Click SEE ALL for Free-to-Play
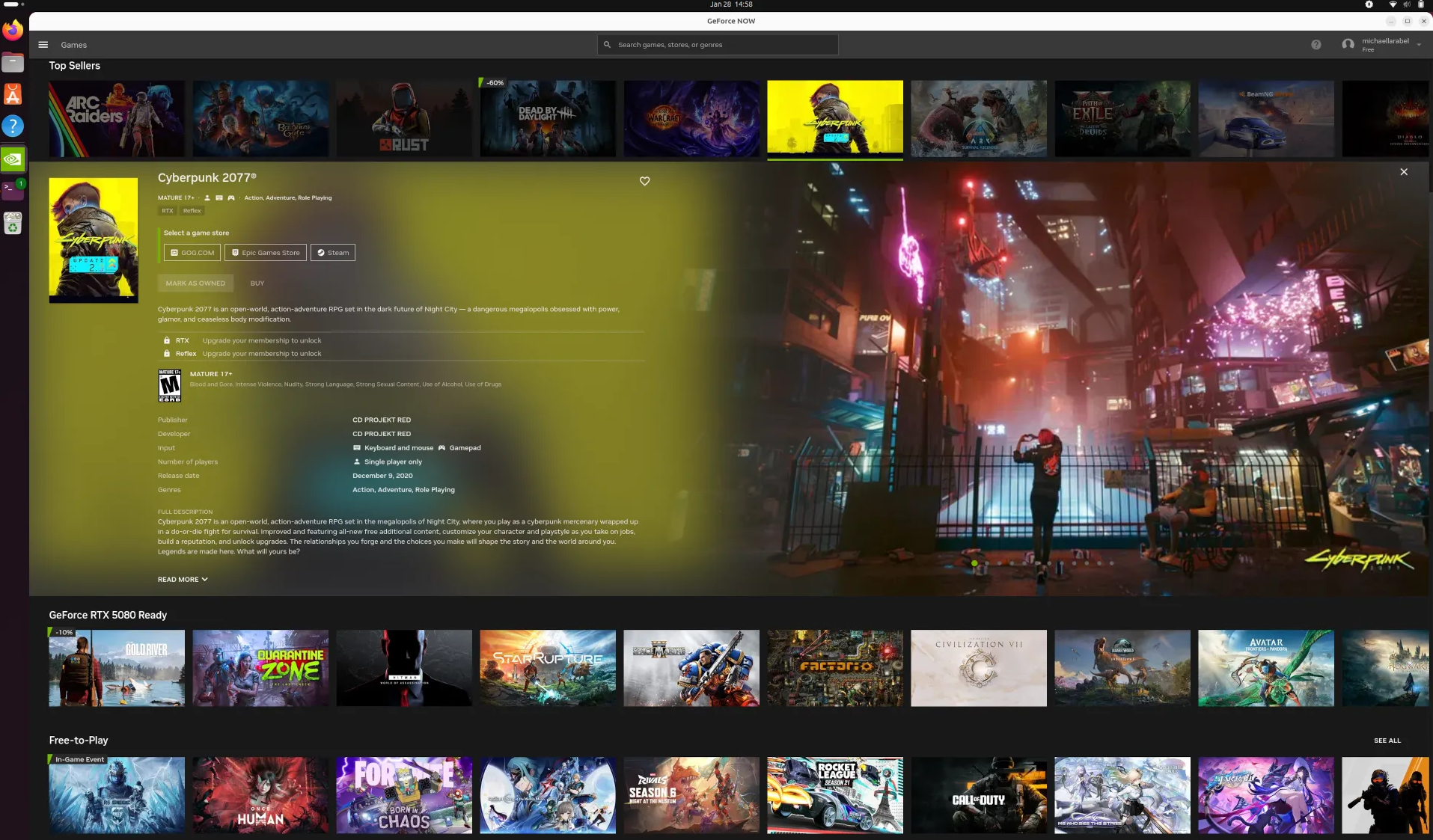This screenshot has height=840, width=1433. click(x=1387, y=741)
